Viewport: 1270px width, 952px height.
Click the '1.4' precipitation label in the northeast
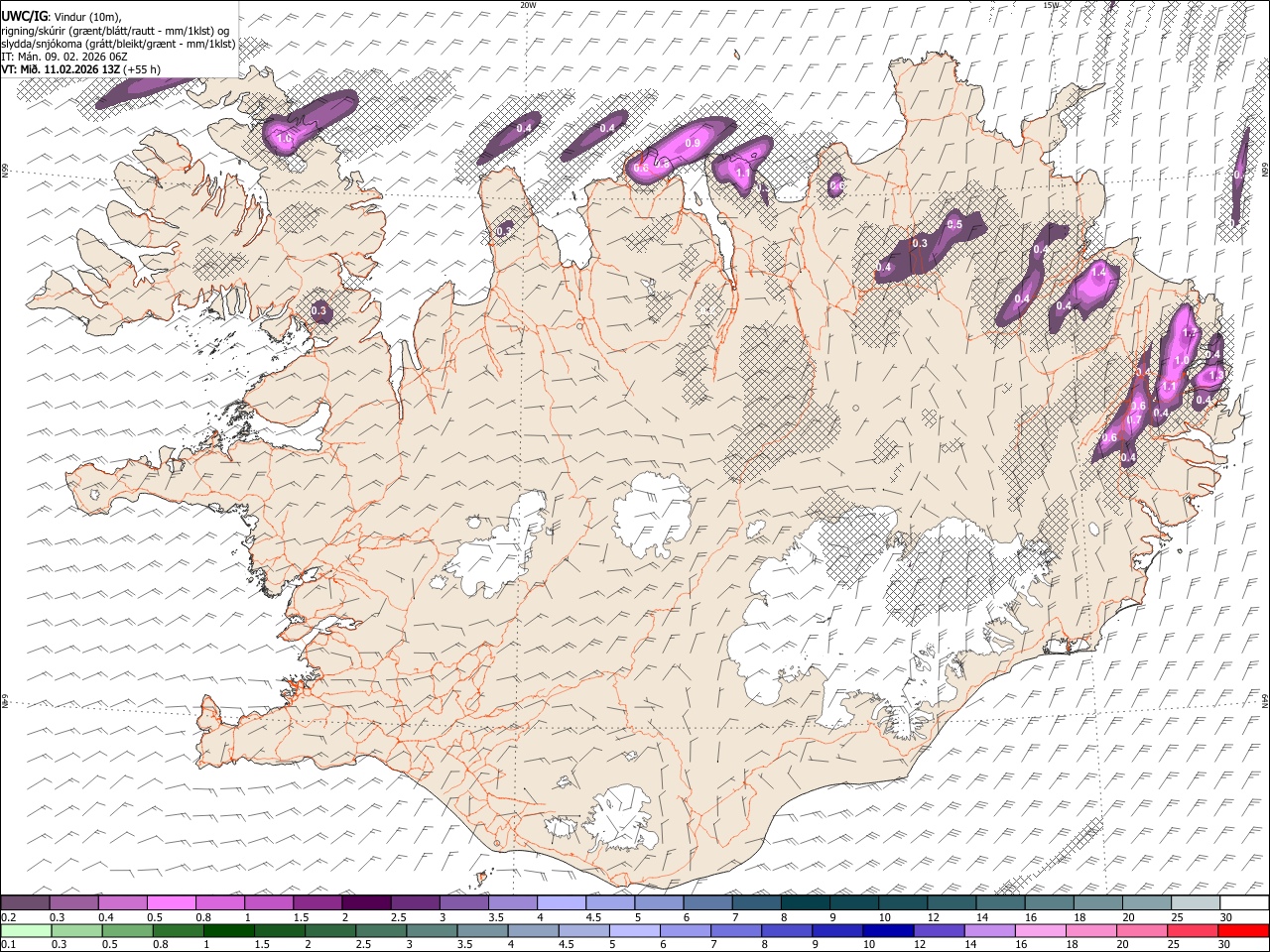pos(1098,271)
